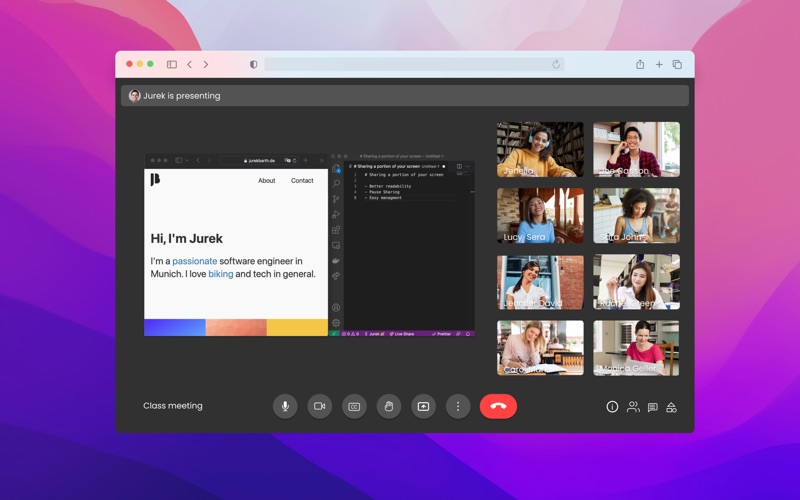Select Carol's video tile in the bottom row

click(540, 348)
